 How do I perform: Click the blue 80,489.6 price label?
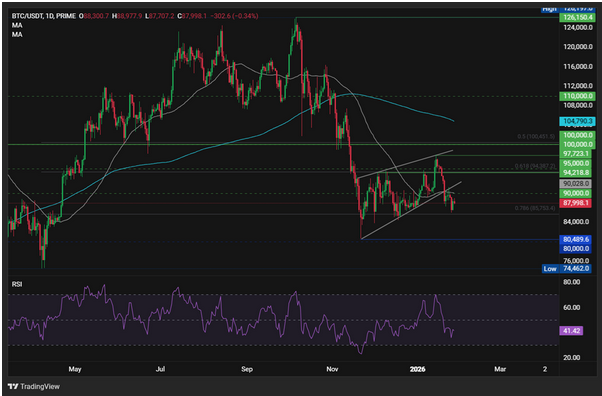tap(577, 239)
